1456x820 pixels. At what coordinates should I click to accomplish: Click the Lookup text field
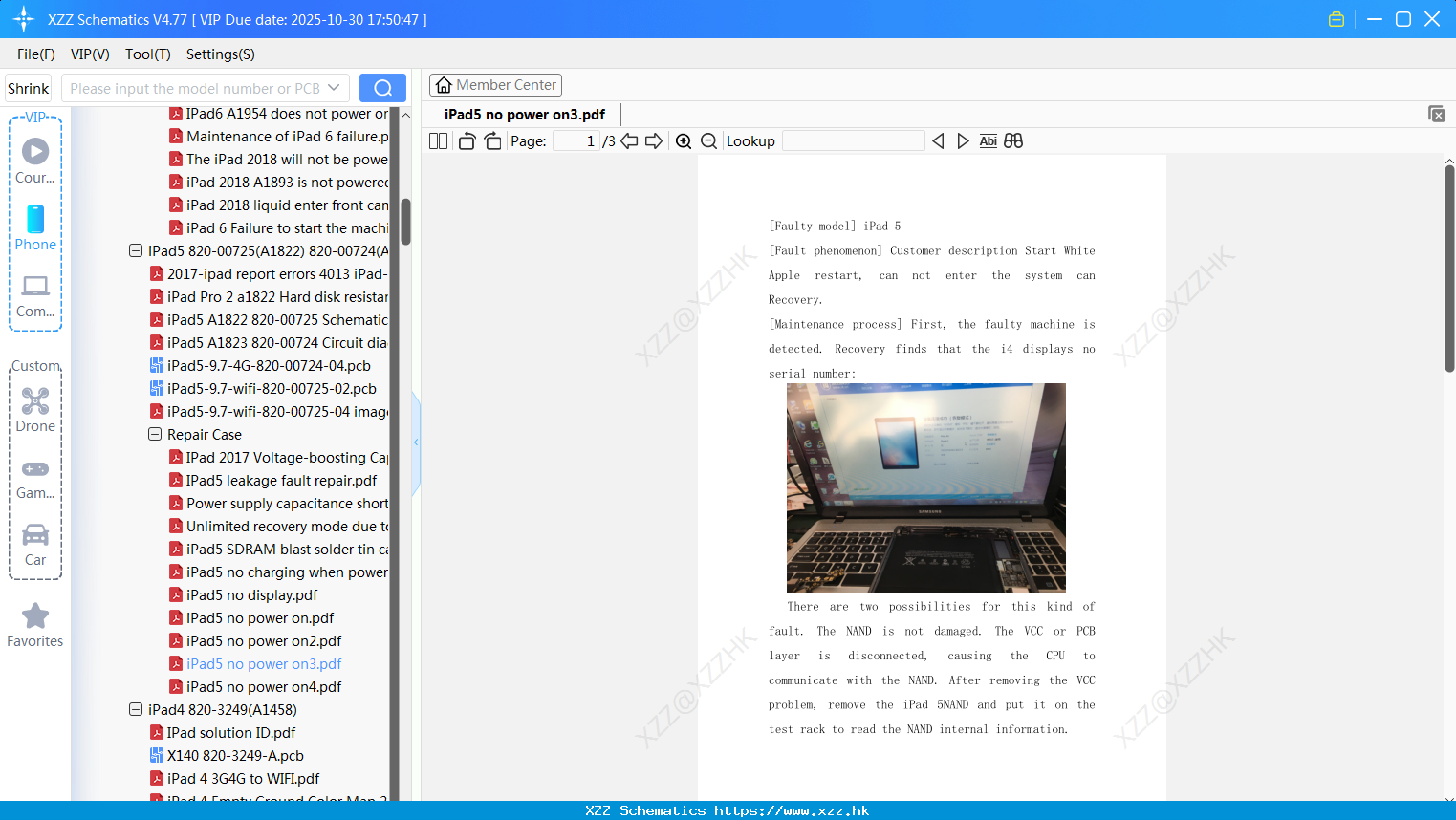[x=853, y=141]
